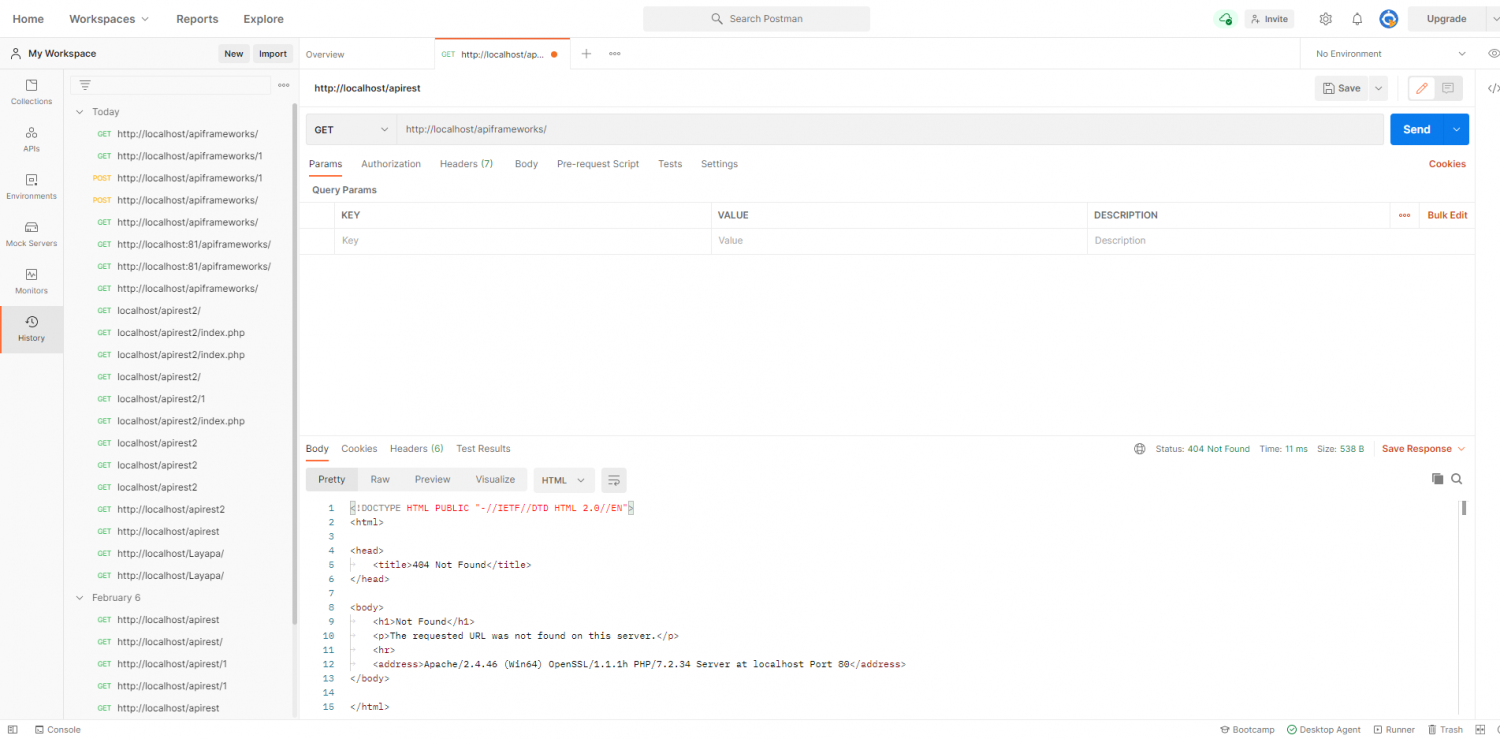Click the edit pencil icon
The height and width of the screenshot is (739, 1500).
click(x=1422, y=88)
